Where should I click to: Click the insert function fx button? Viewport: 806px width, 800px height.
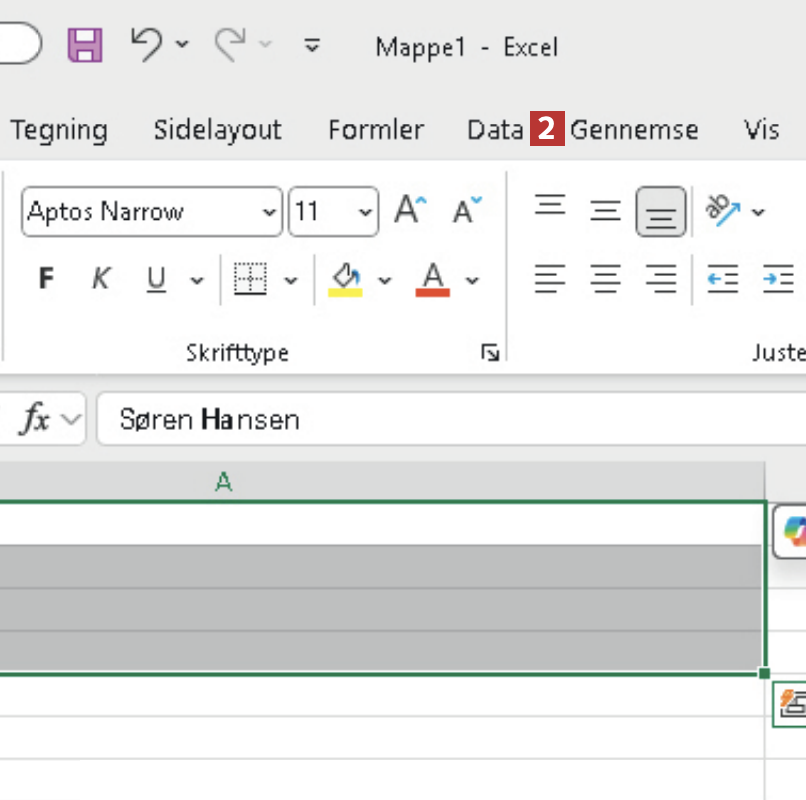pos(35,420)
